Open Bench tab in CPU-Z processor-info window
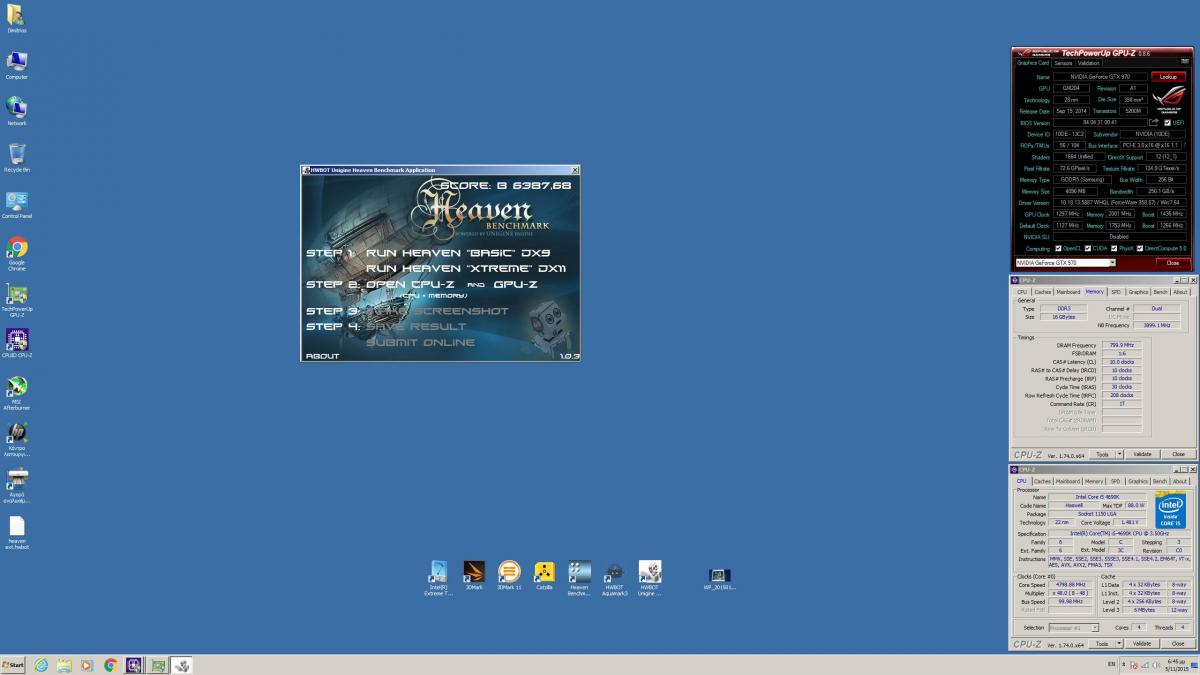 [x=1160, y=481]
